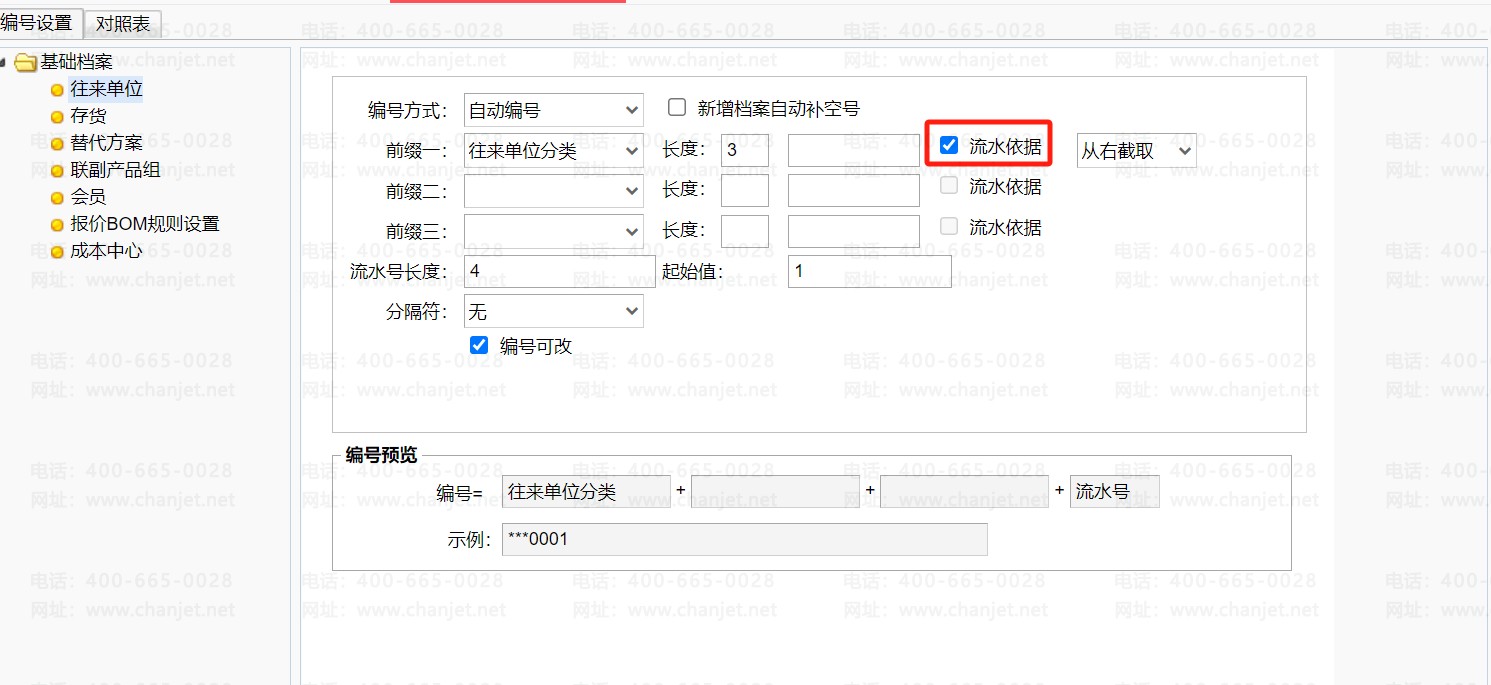1491x685 pixels.
Task: Open the 从右截取 dropdown
Action: pos(1136,151)
